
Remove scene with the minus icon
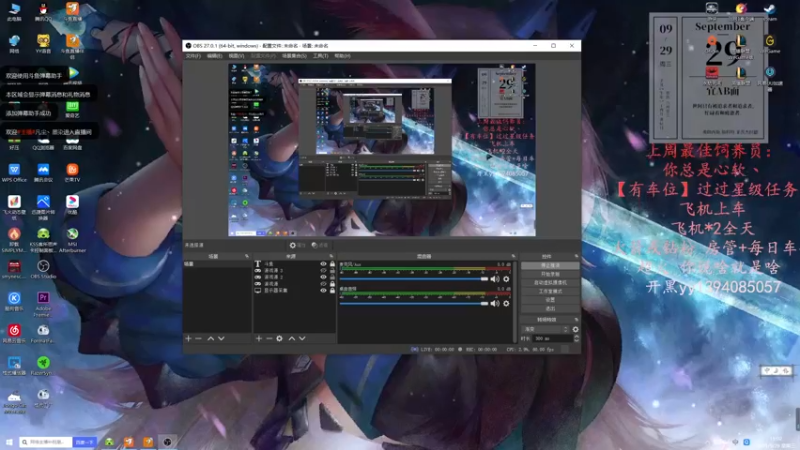coord(198,338)
